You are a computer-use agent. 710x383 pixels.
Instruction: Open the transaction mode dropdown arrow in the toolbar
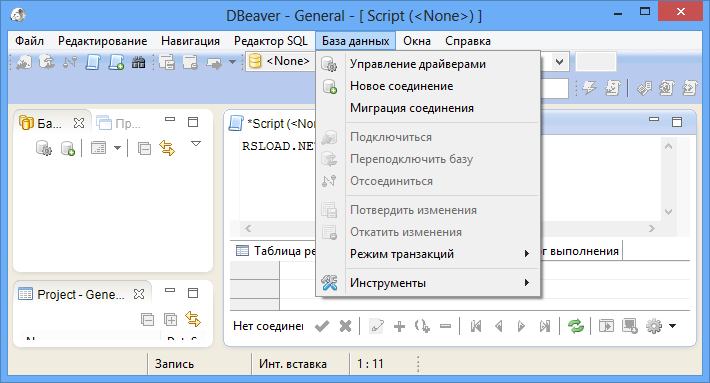(232, 62)
